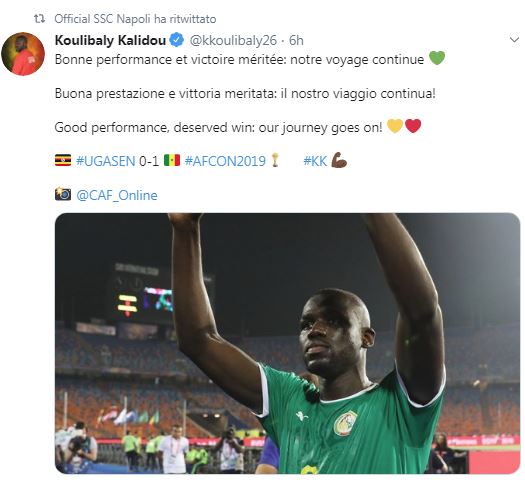Click the flexed biceps emoji
Viewport: 525px width, 483px height.
(x=339, y=160)
